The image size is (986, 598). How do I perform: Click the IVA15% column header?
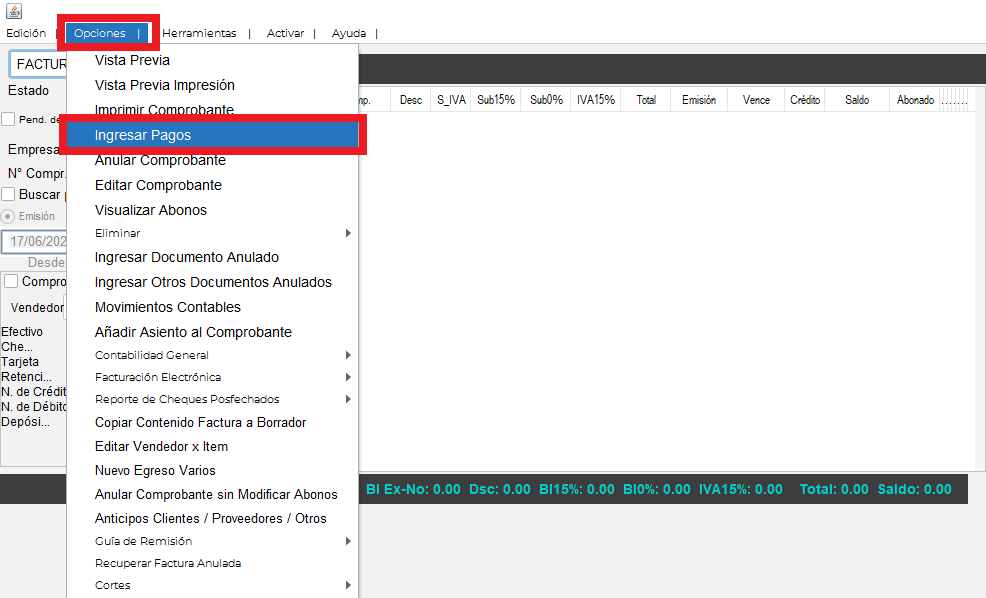click(x=595, y=100)
